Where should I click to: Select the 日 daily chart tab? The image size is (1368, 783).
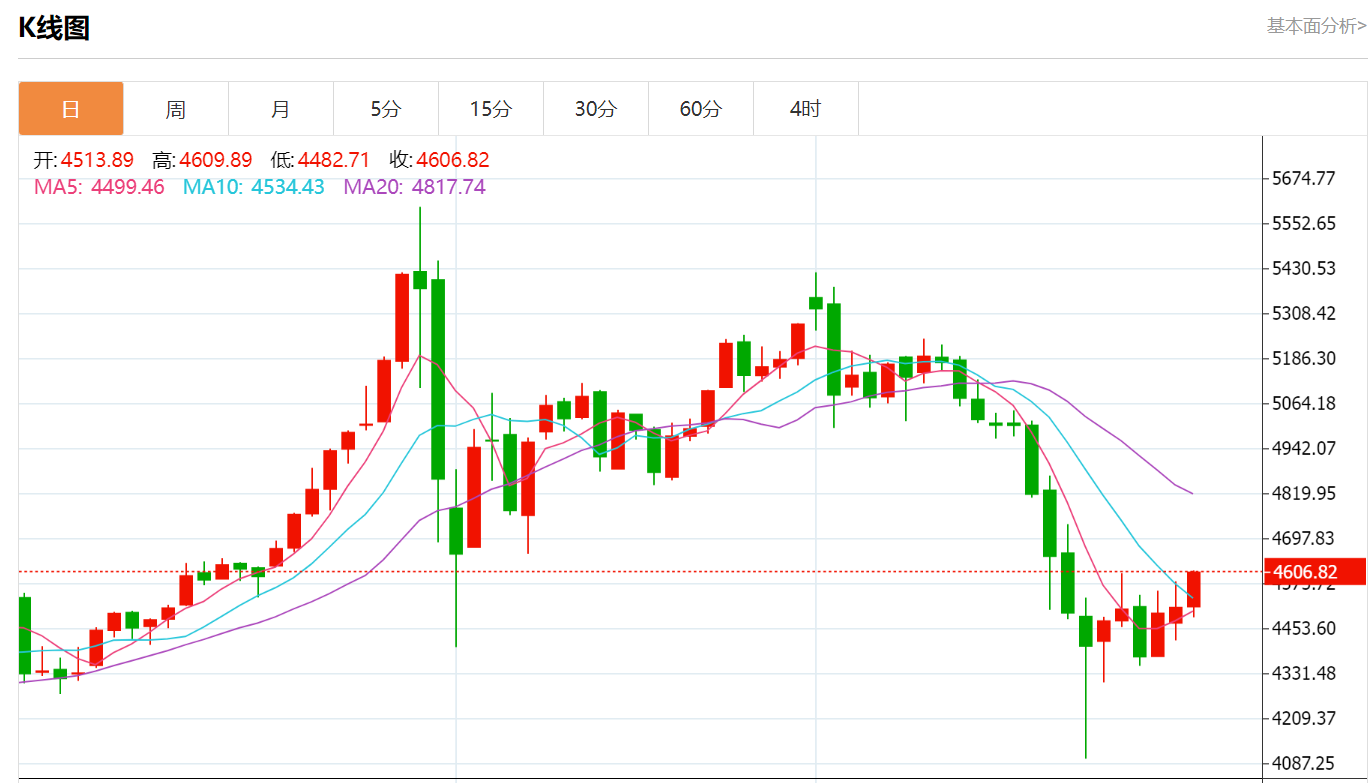(x=71, y=109)
